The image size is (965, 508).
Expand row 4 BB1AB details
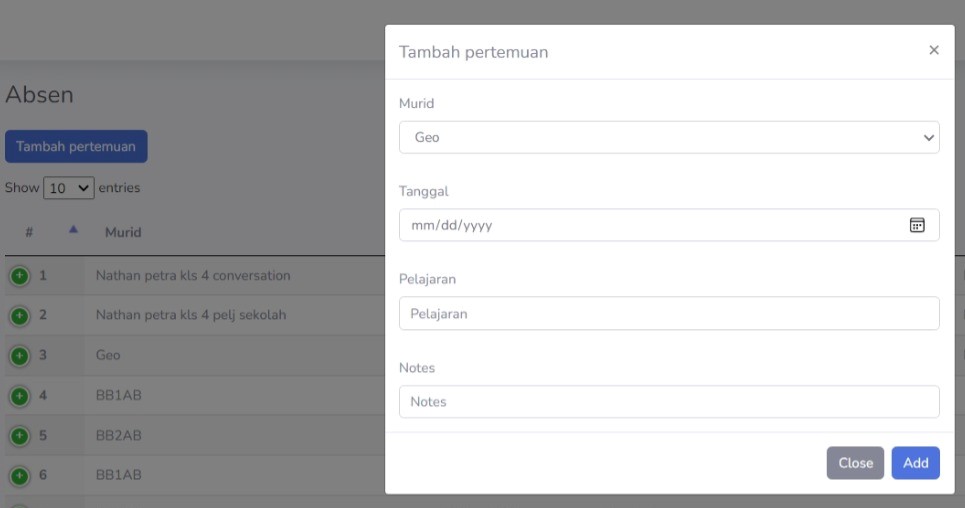click(x=19, y=396)
